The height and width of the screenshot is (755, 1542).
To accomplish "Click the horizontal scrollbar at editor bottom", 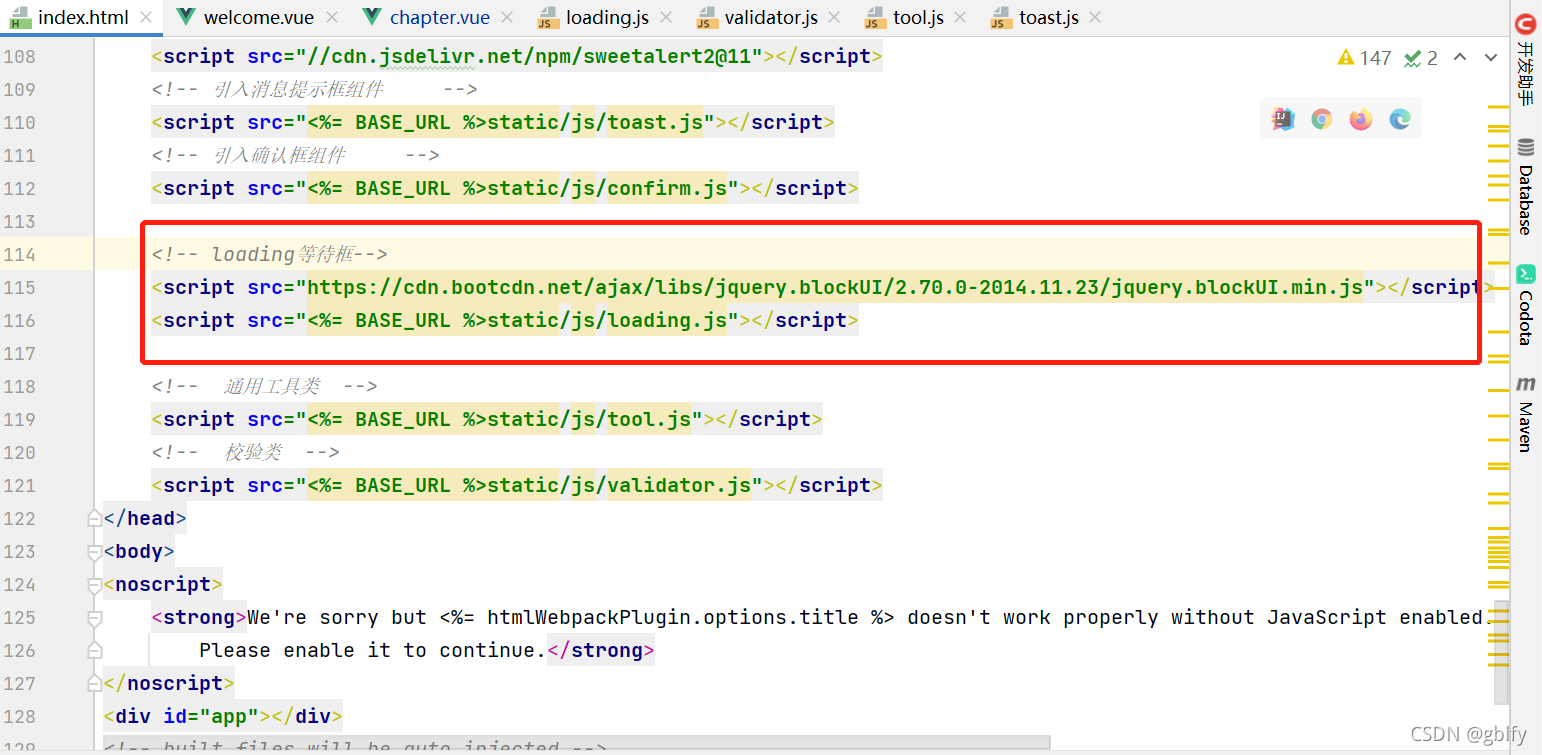I will pyautogui.click(x=575, y=742).
